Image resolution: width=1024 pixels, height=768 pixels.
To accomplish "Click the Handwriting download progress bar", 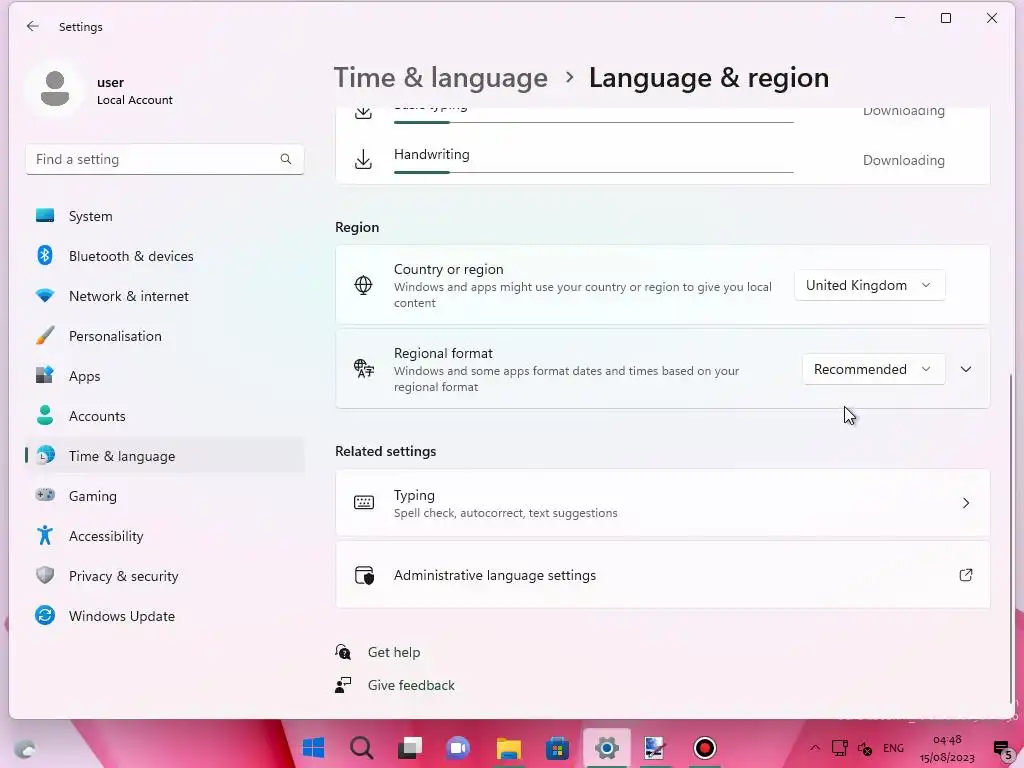I will point(594,172).
